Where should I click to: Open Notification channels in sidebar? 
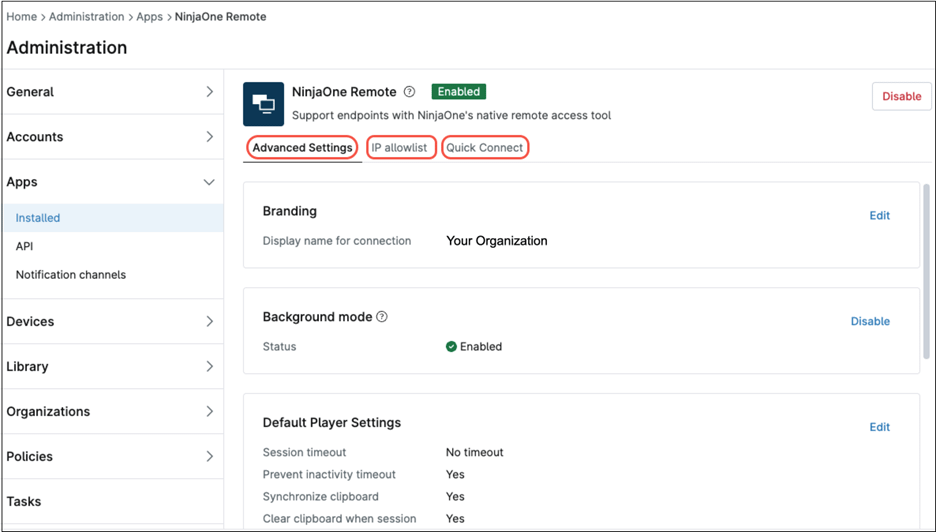[x=71, y=275]
